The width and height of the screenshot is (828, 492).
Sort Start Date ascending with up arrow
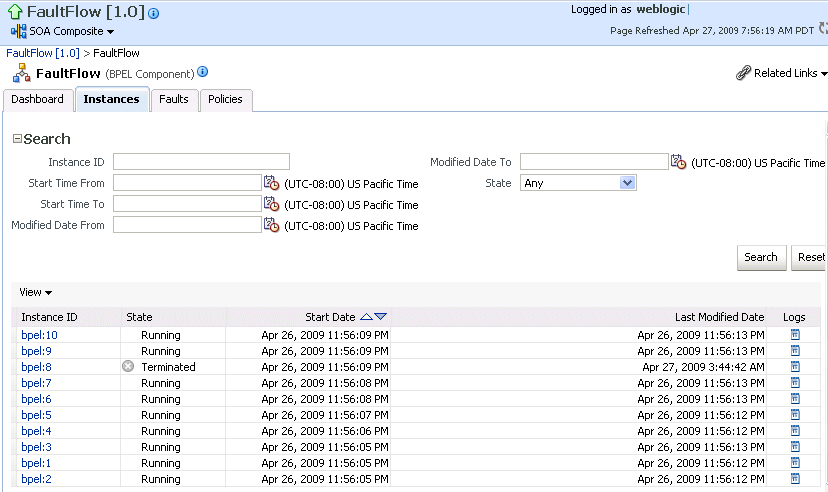pos(366,317)
